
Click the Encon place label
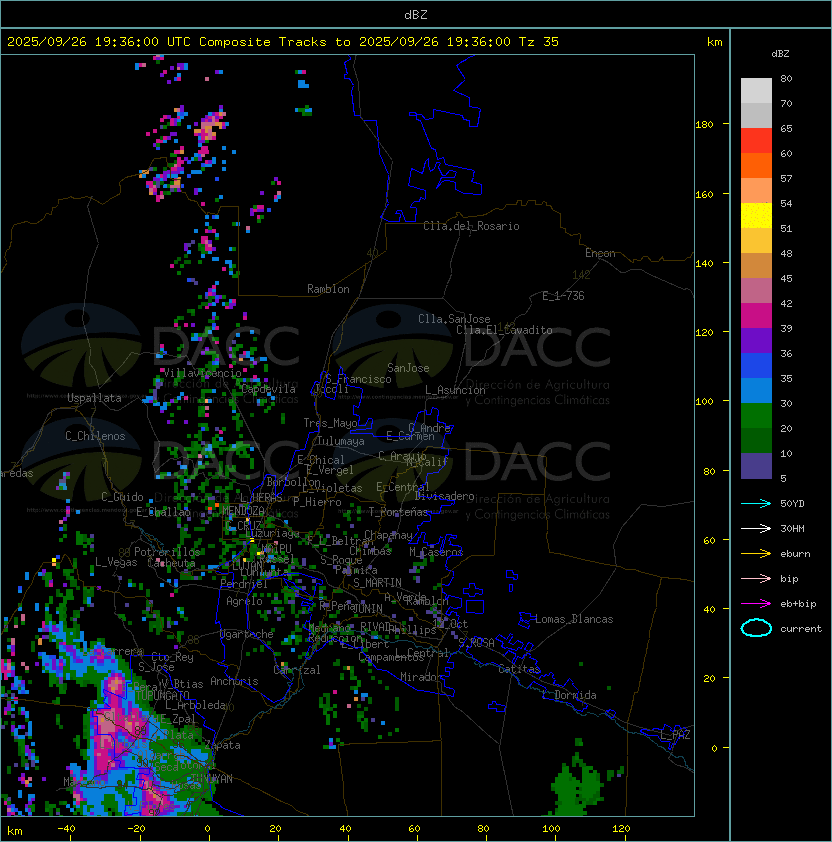click(x=600, y=253)
